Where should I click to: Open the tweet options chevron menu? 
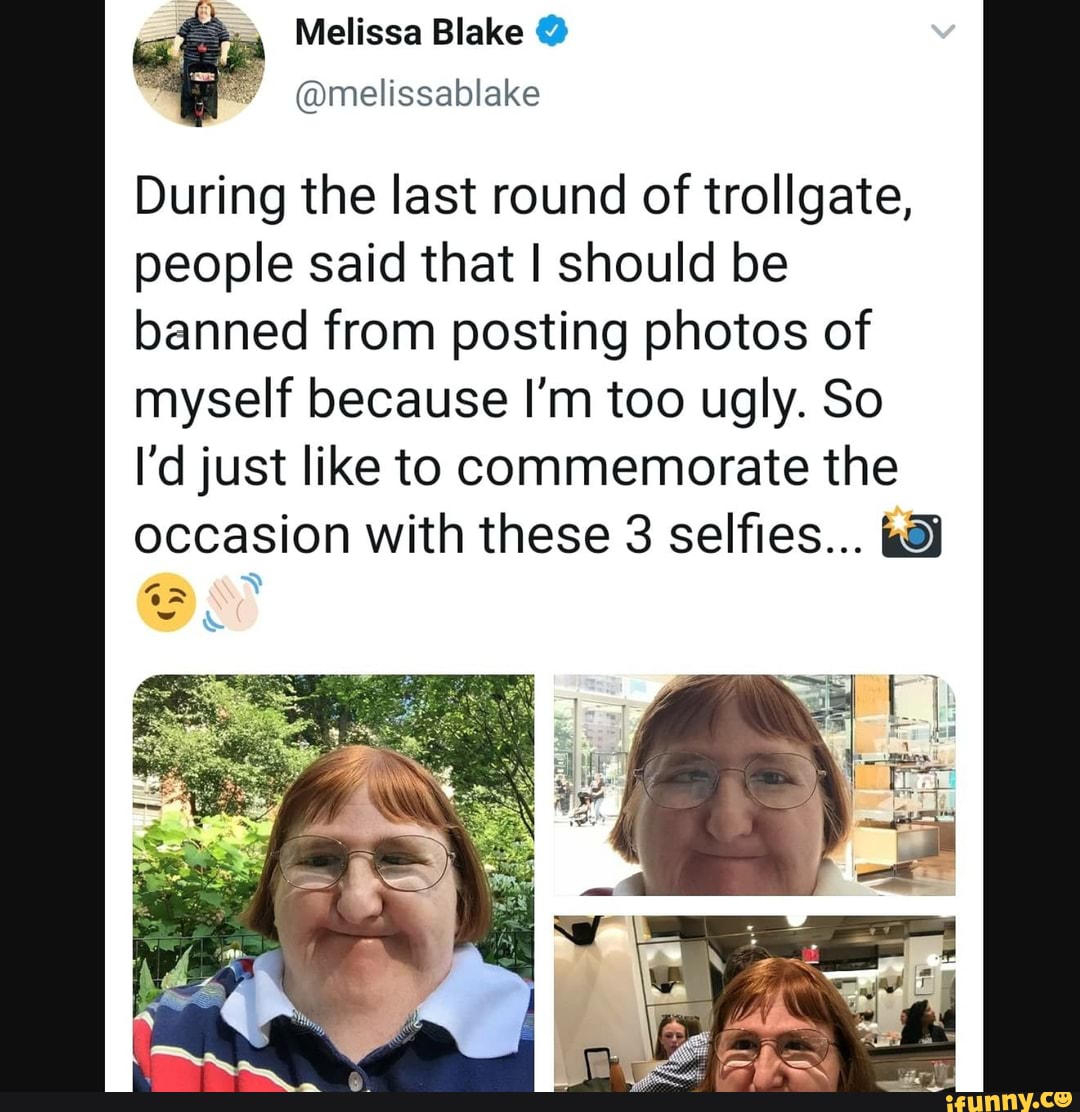[943, 31]
